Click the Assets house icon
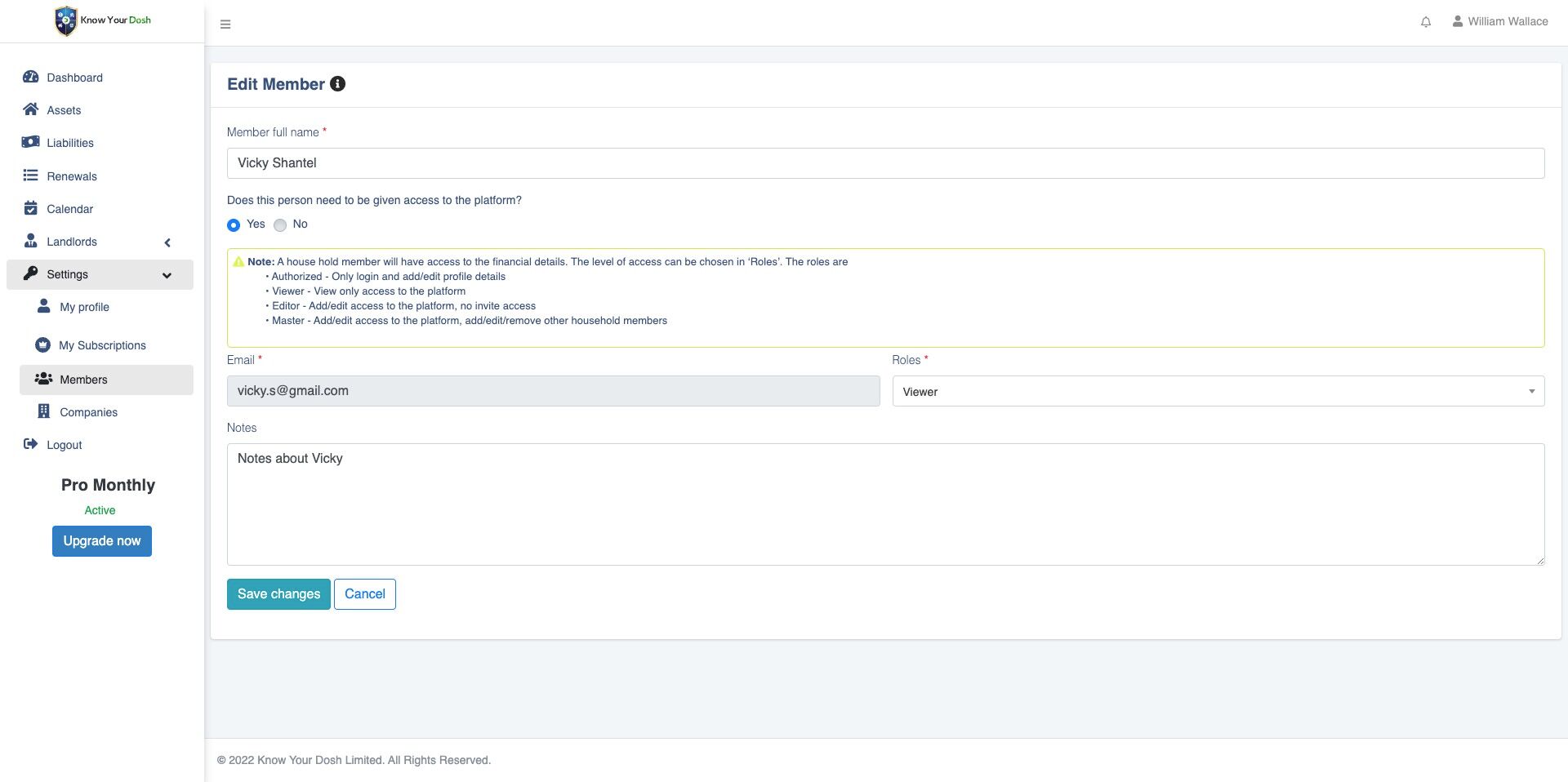Viewport: 1568px width, 782px height. click(31, 109)
